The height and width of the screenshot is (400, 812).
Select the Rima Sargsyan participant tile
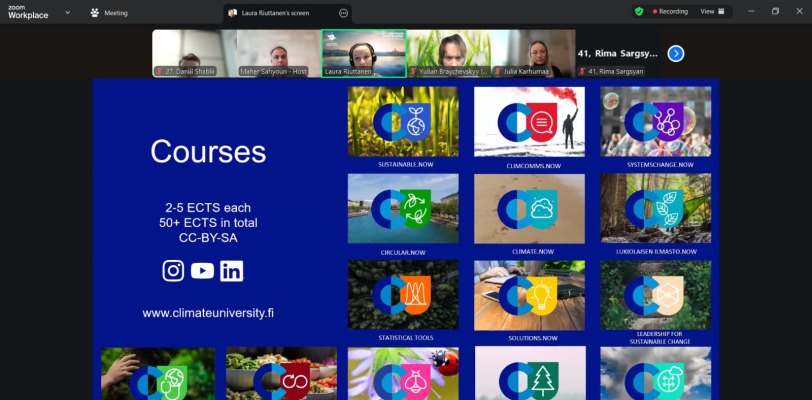(618, 53)
